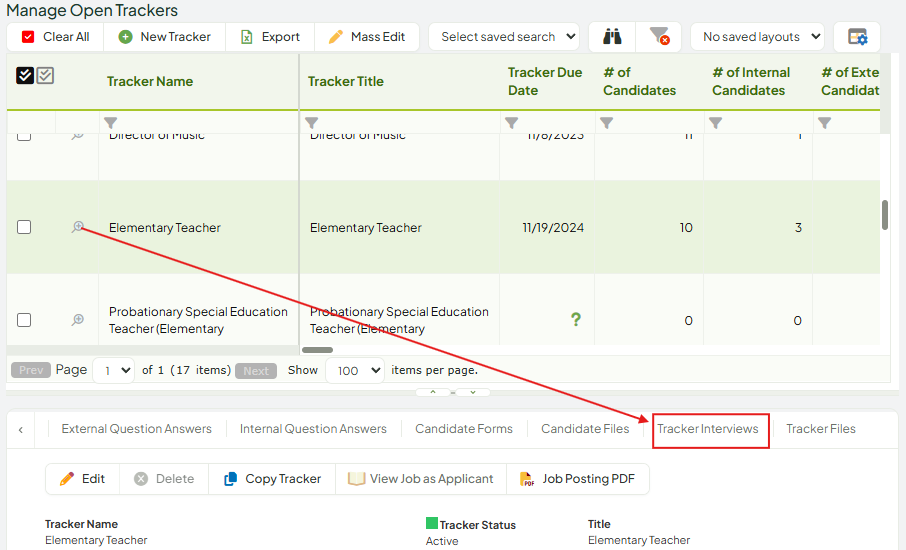Click the horizontal grid scrollbar thumb
Viewport: 906px width, 550px height.
tap(318, 350)
